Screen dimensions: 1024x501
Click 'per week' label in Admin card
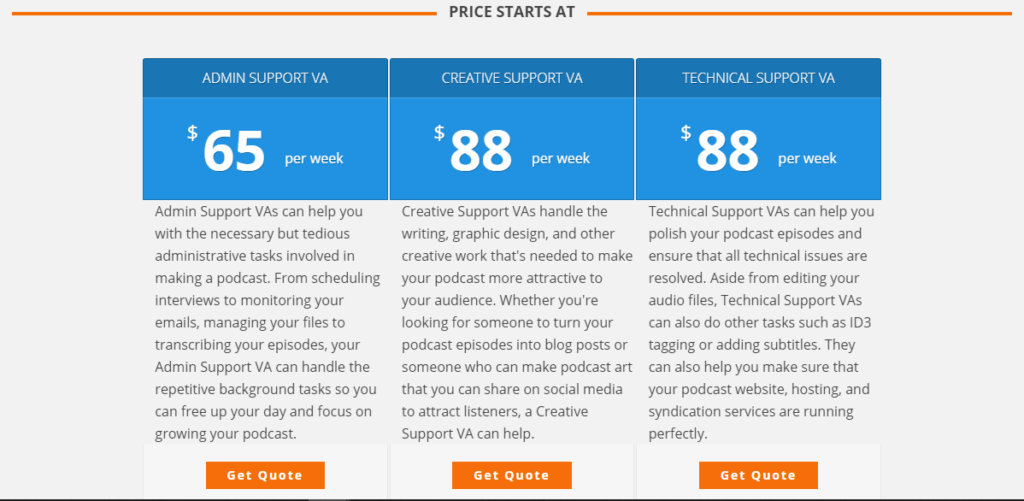coord(314,159)
